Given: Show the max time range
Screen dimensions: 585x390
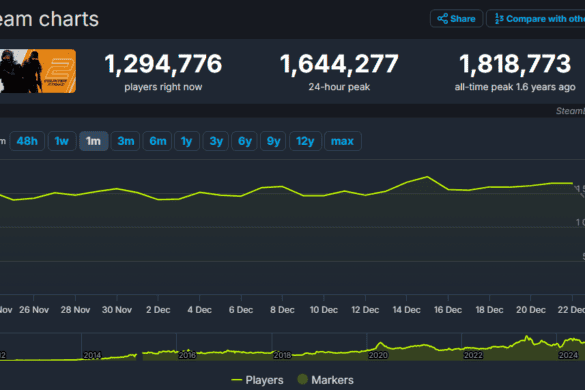Looking at the screenshot, I should pos(342,141).
